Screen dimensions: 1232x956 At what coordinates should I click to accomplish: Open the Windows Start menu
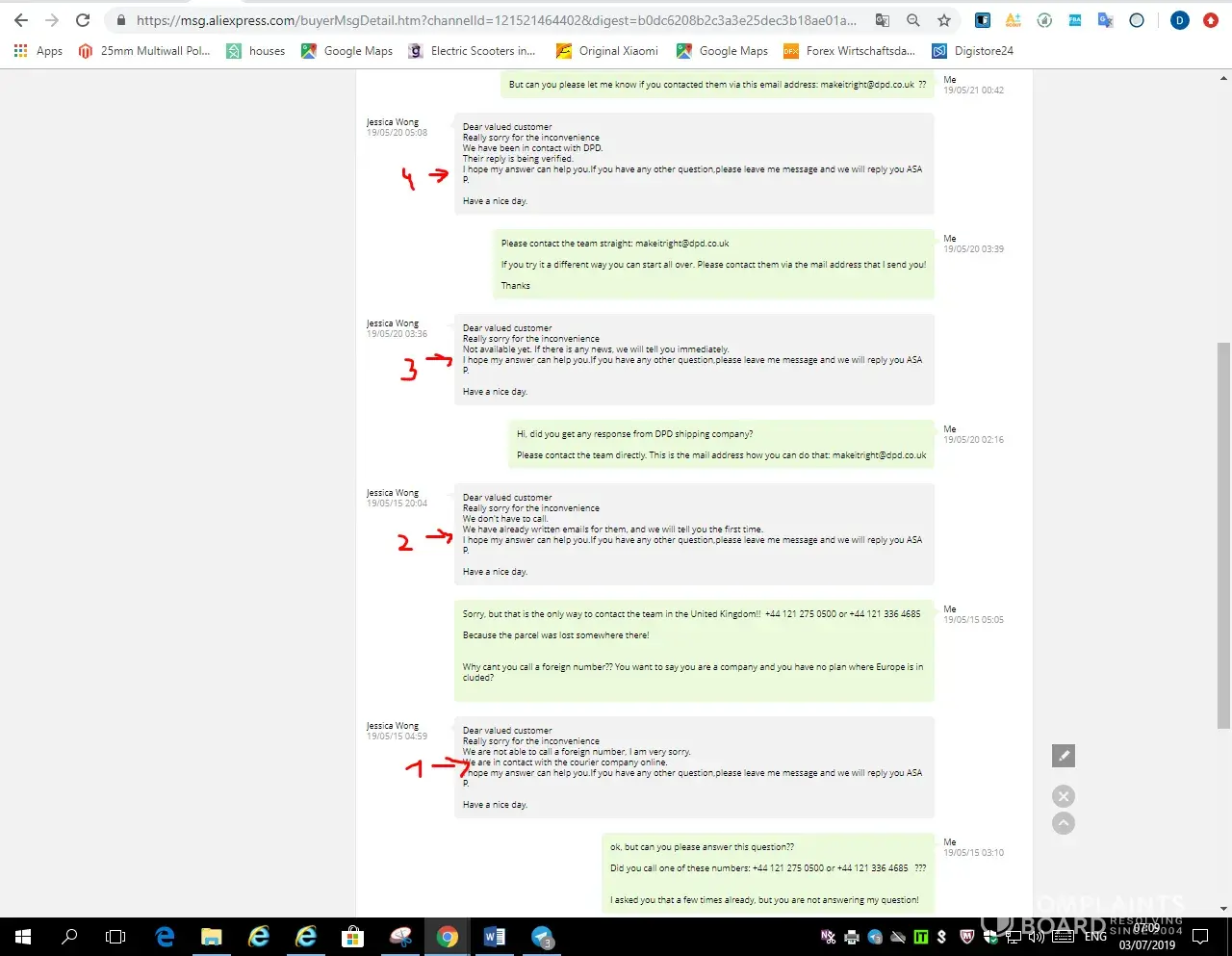pyautogui.click(x=23, y=936)
